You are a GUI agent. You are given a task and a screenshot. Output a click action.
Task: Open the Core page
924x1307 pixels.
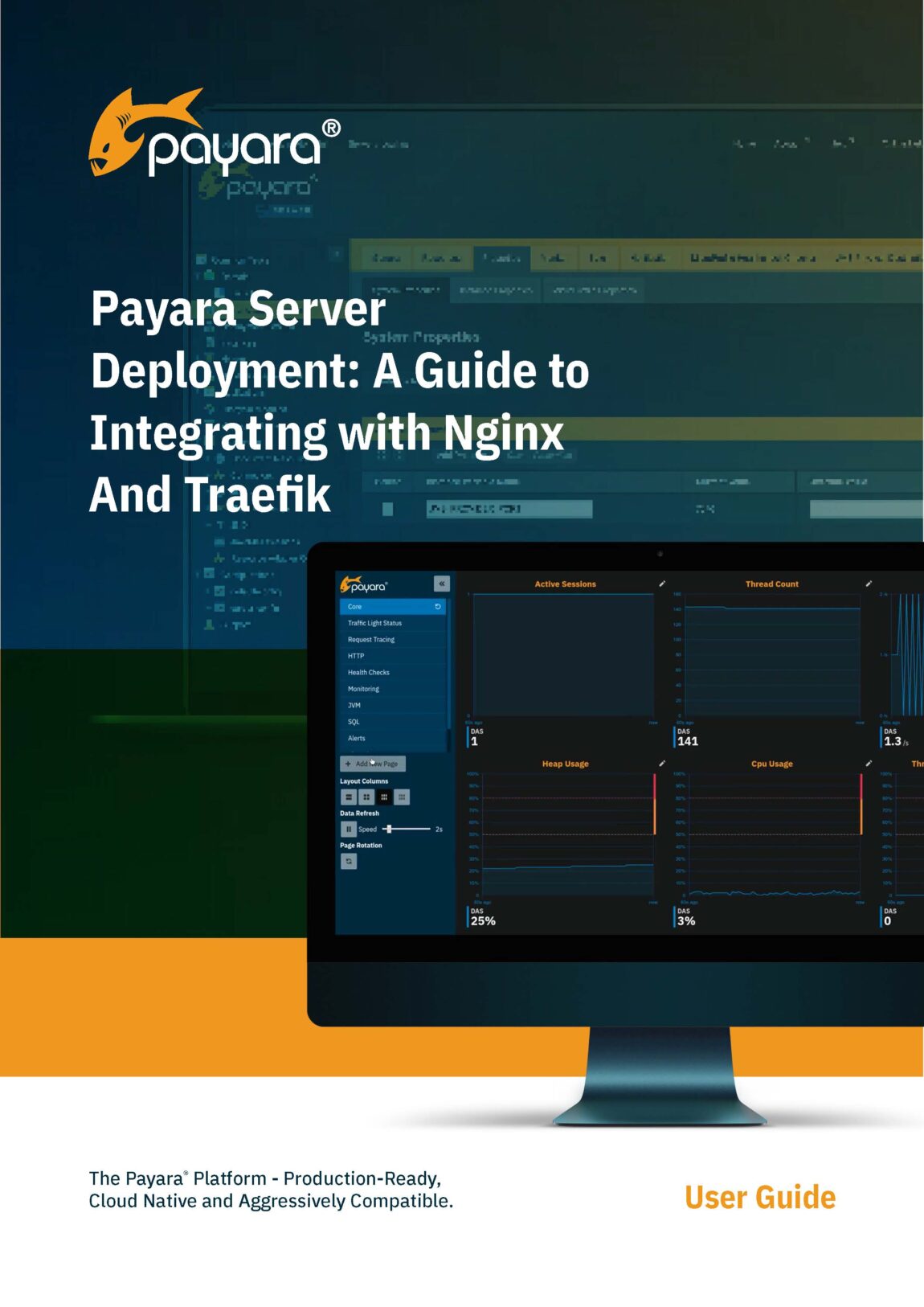392,607
